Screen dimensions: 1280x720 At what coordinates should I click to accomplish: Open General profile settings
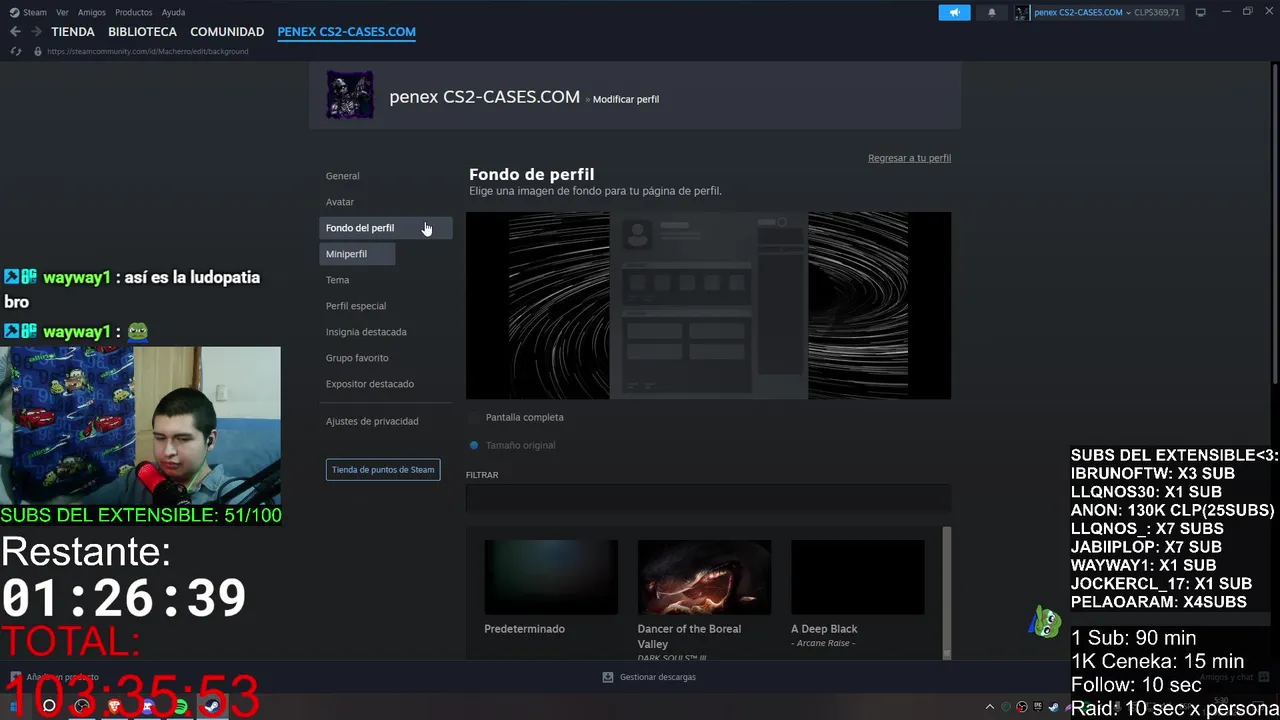point(342,176)
